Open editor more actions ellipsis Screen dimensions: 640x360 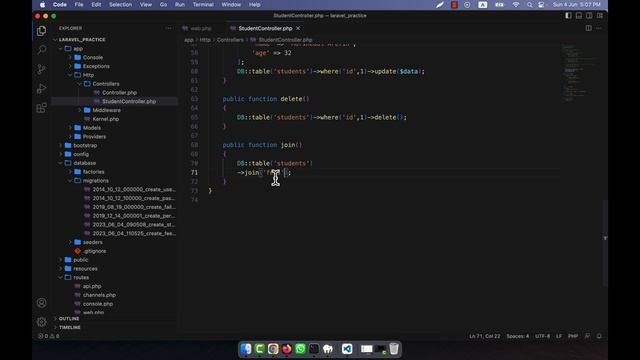599,28
